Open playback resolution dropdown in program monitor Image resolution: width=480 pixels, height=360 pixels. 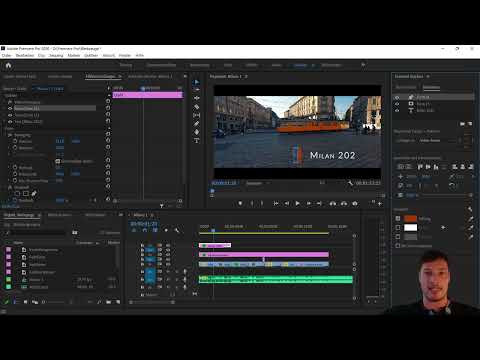[x=322, y=183]
